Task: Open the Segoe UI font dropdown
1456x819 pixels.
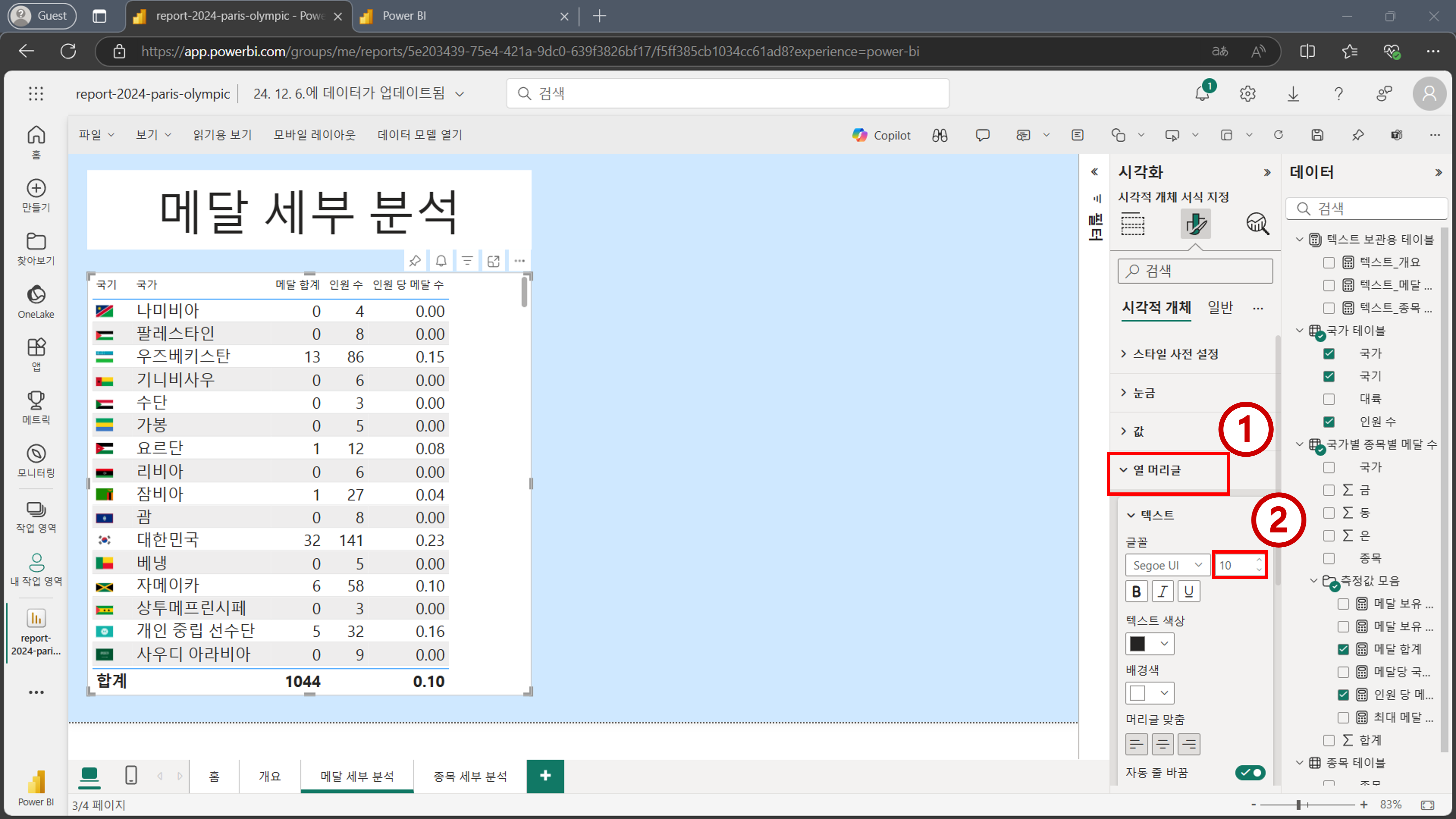Action: pos(1167,565)
